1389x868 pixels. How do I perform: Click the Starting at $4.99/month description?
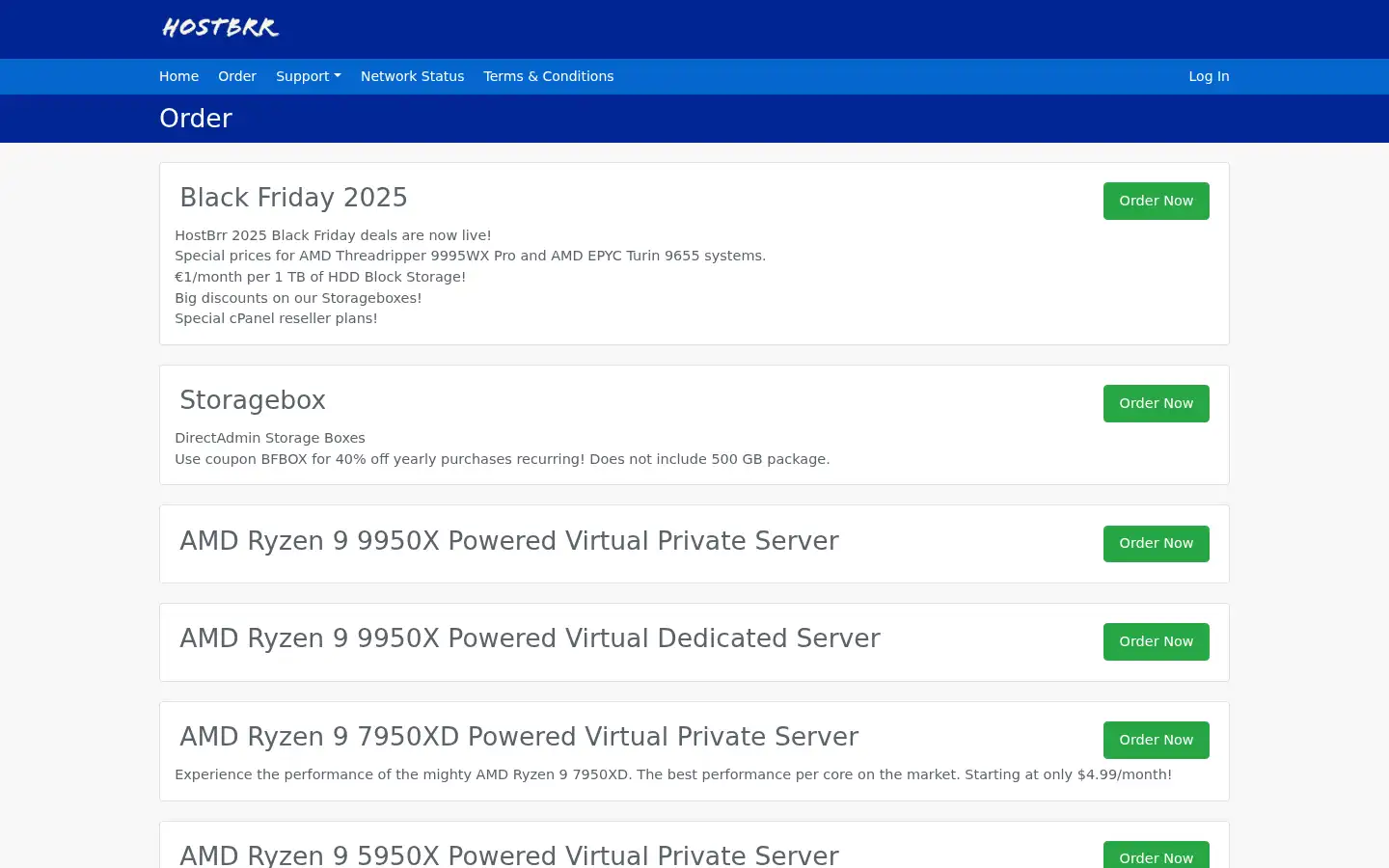[x=673, y=774]
